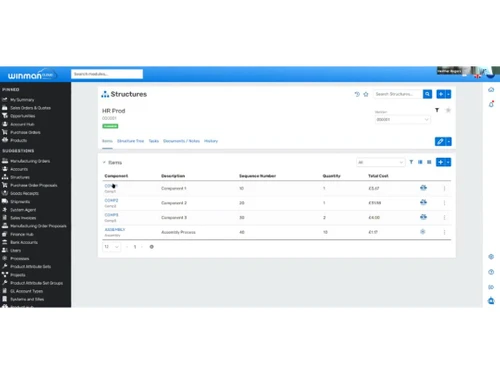Click the process icon in the Assembly Process row
The height and width of the screenshot is (375, 500).
[423, 232]
